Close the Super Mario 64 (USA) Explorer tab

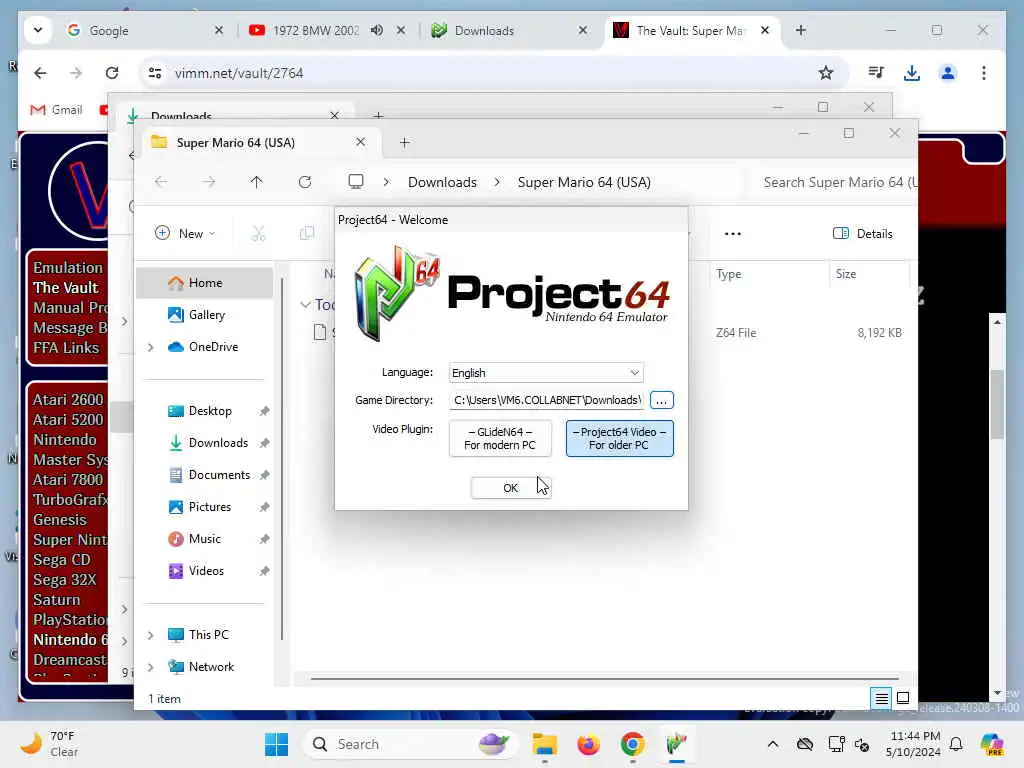point(360,142)
